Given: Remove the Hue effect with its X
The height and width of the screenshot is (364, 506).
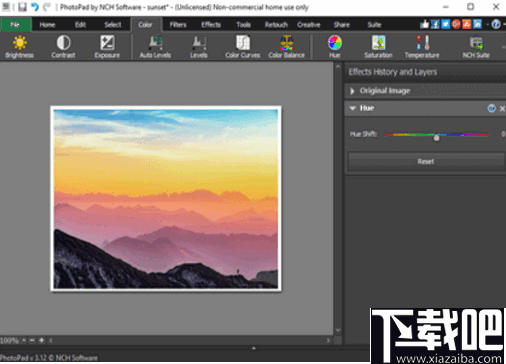Looking at the screenshot, I should click(502, 108).
